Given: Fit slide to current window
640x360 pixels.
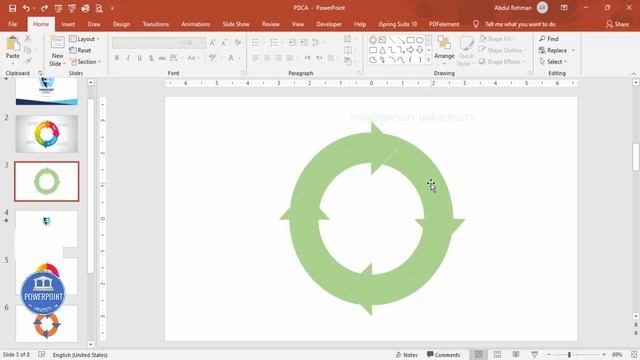Looking at the screenshot, I should pyautogui.click(x=634, y=355).
